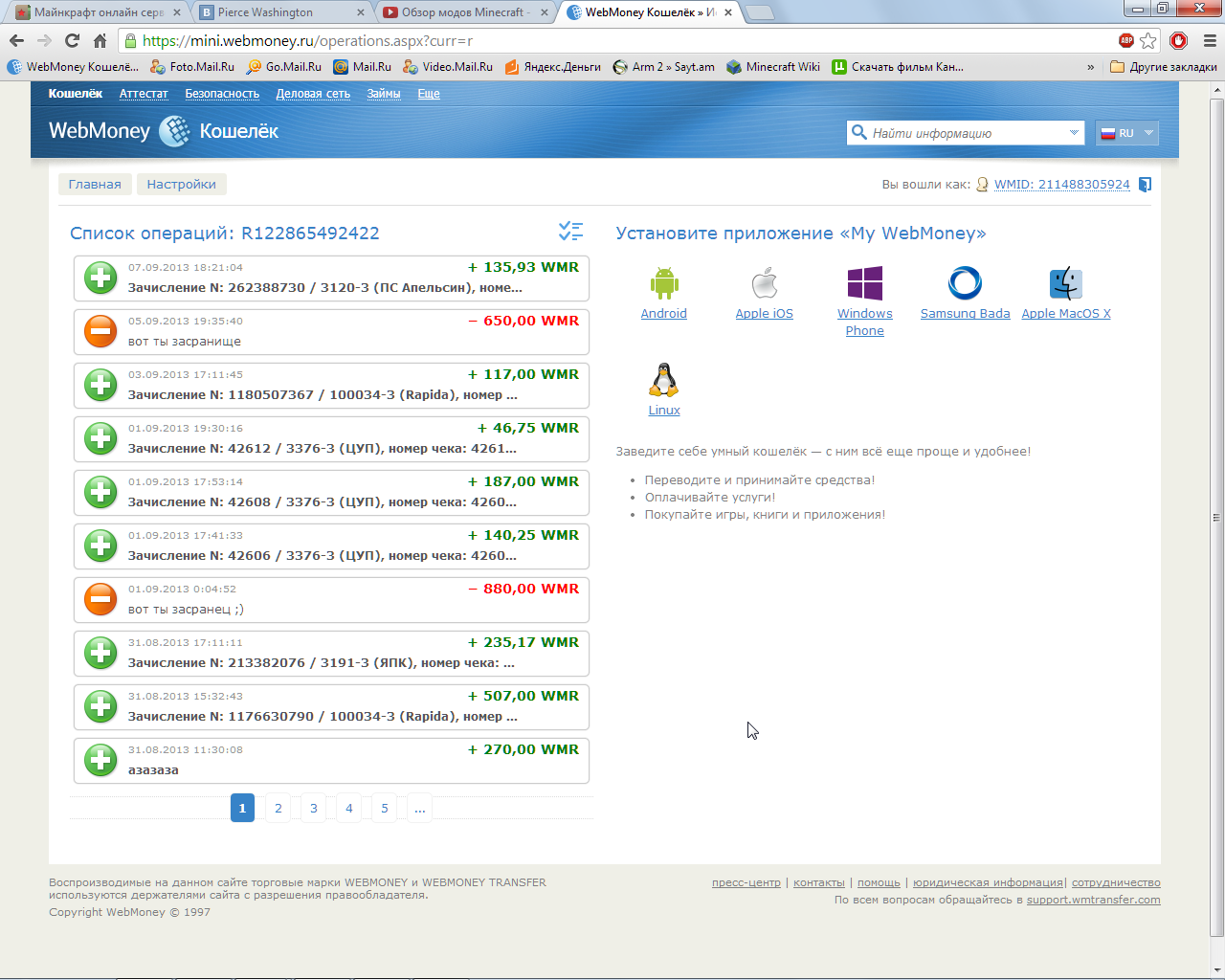
Task: Click the browser back arrow
Action: coord(16,40)
